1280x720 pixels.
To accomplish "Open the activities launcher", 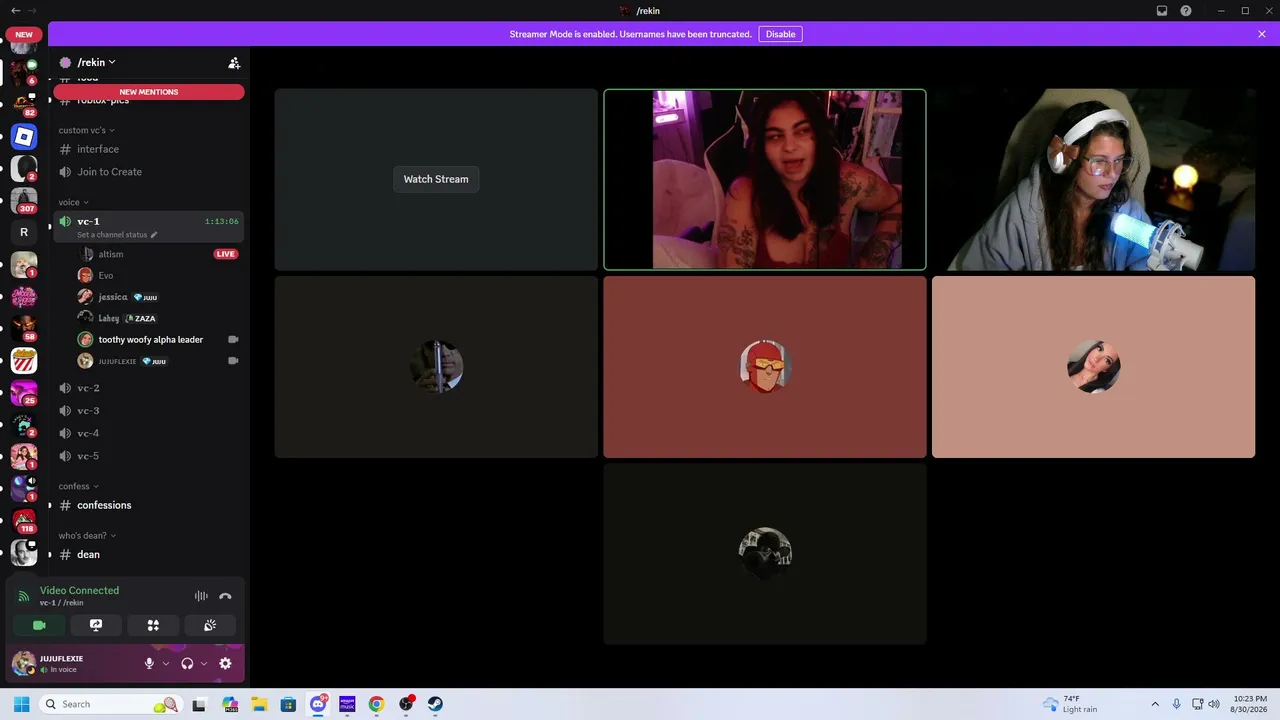I will click(x=153, y=625).
